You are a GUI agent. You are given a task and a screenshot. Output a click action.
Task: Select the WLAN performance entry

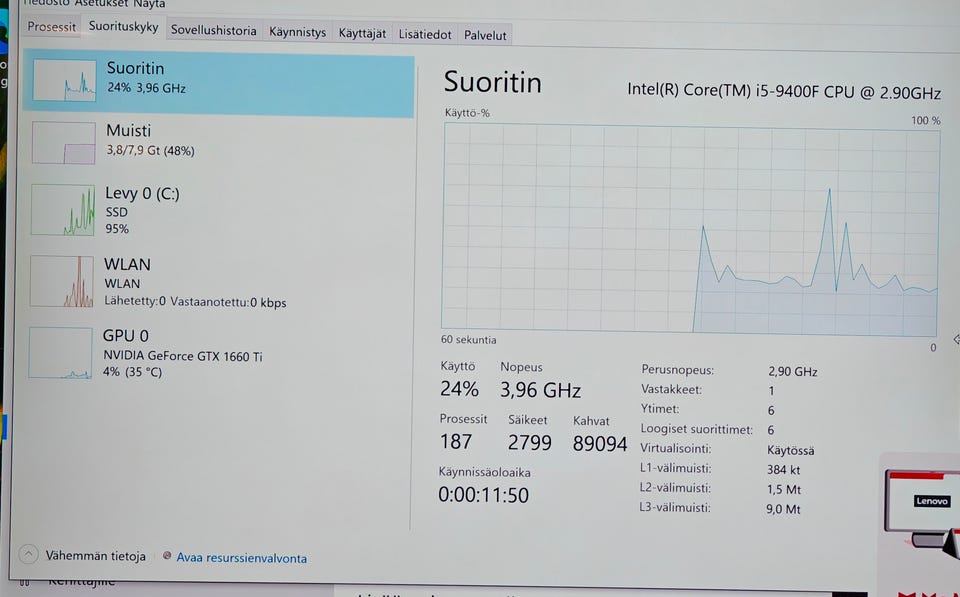coord(219,282)
